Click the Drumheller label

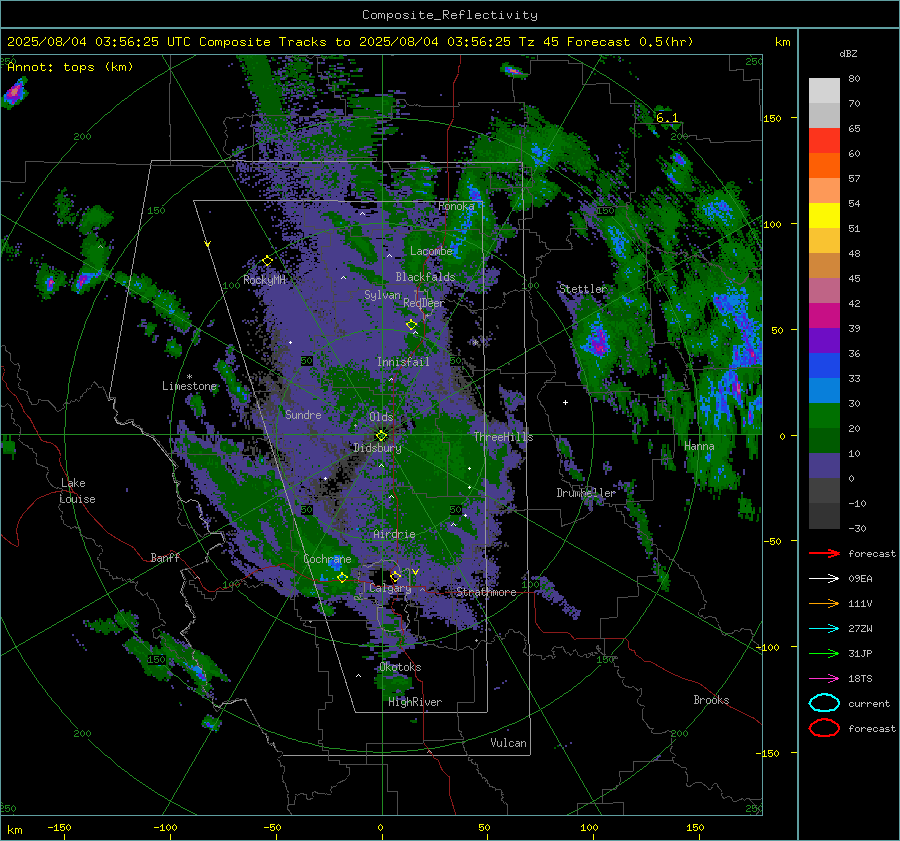click(586, 493)
